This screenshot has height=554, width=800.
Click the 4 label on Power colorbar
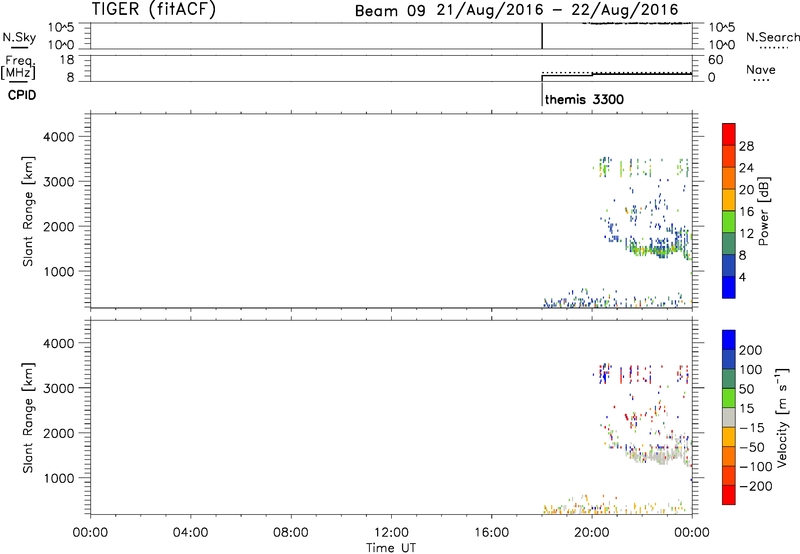click(742, 277)
